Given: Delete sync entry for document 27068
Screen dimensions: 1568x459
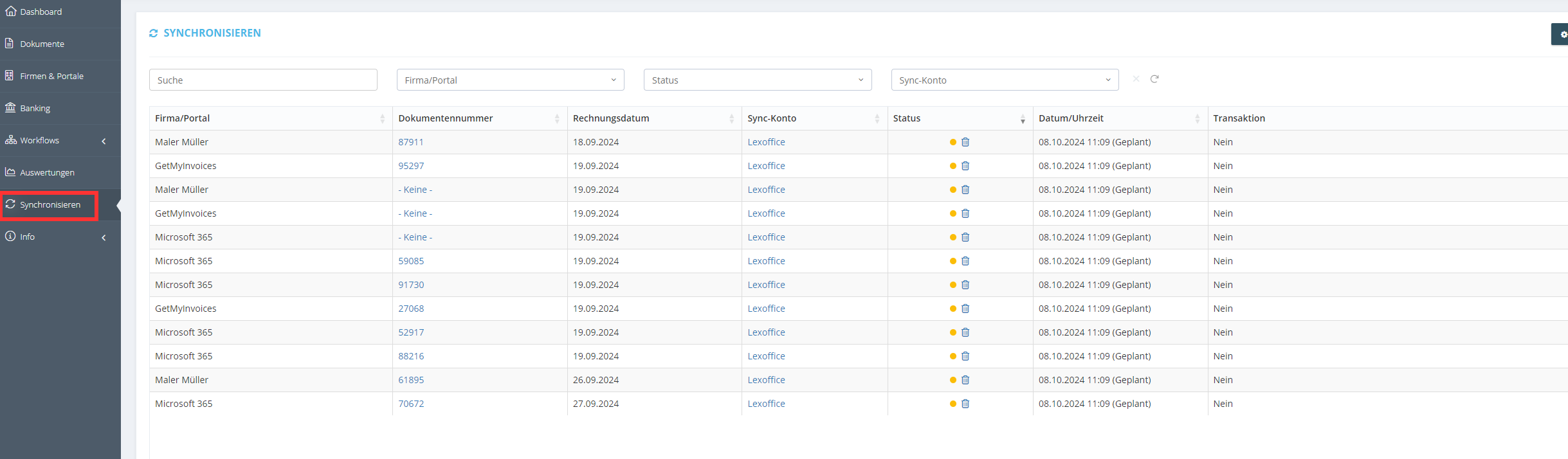Looking at the screenshot, I should point(965,309).
